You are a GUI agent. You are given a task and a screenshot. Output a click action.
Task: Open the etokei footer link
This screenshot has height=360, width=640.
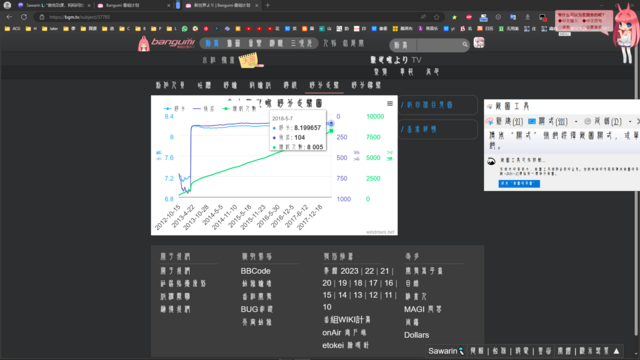[x=345, y=345]
